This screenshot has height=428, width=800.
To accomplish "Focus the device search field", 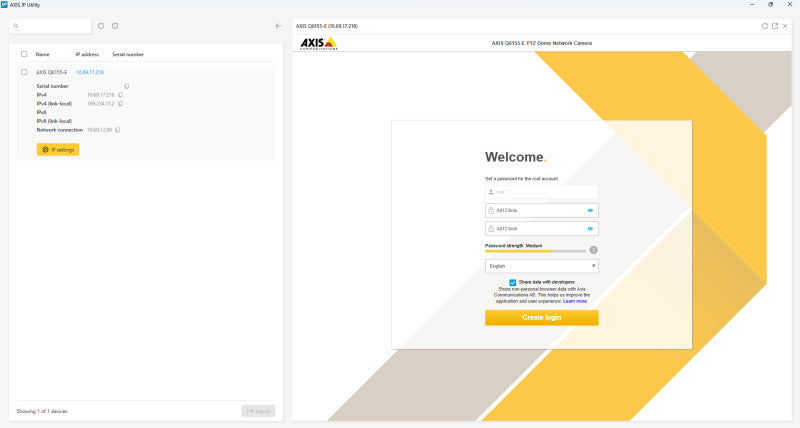I will pyautogui.click(x=51, y=26).
